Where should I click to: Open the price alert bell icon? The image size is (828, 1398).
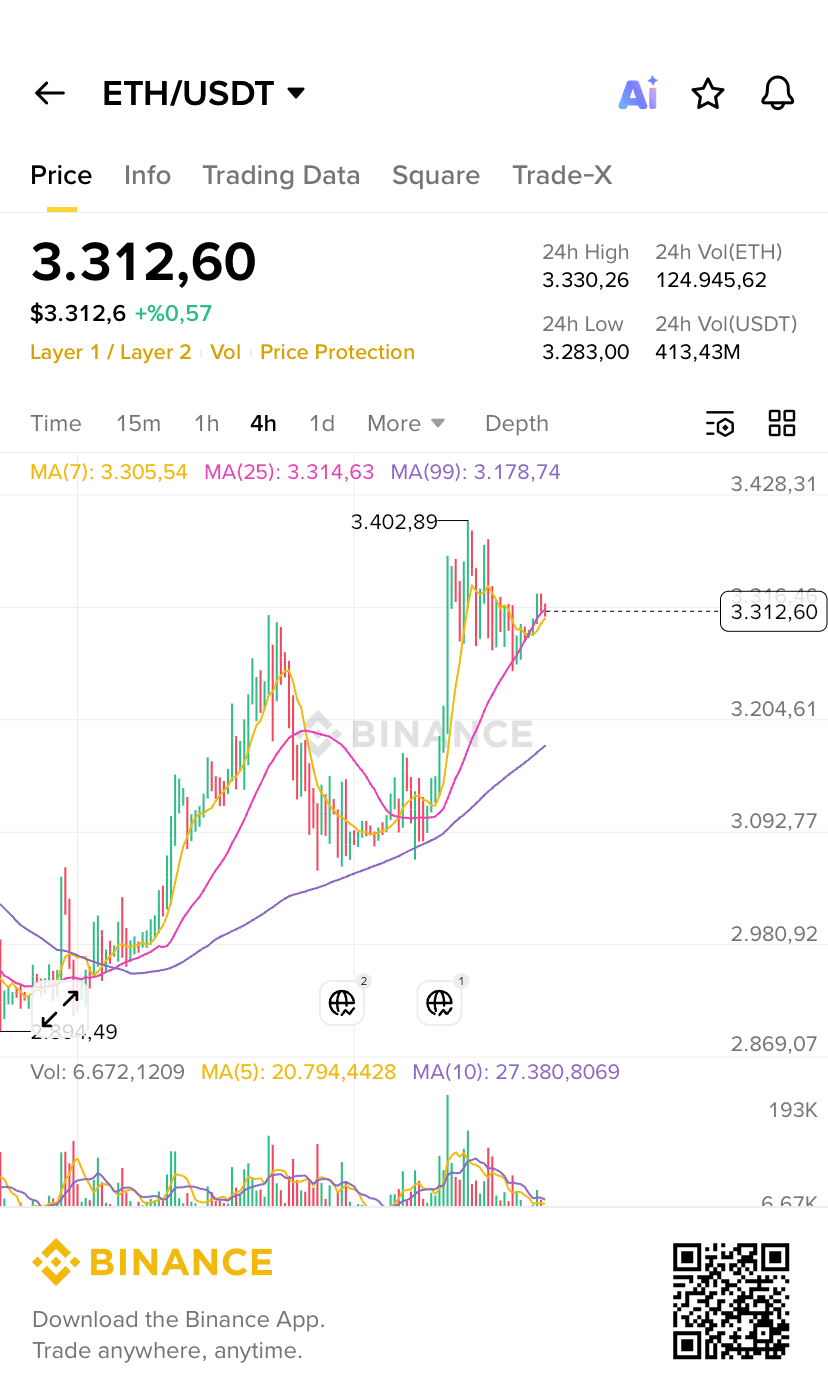click(777, 93)
